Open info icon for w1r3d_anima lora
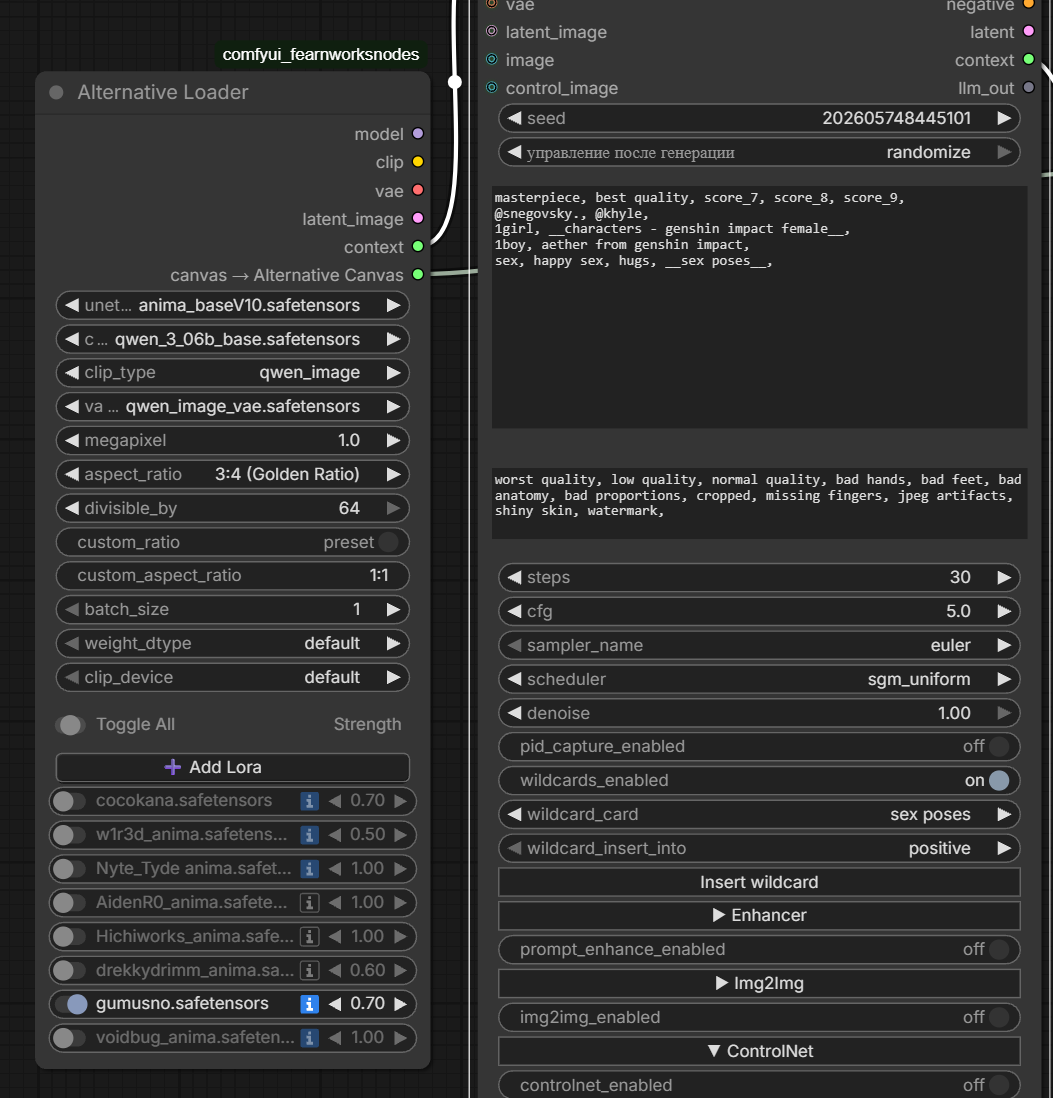 click(x=309, y=835)
